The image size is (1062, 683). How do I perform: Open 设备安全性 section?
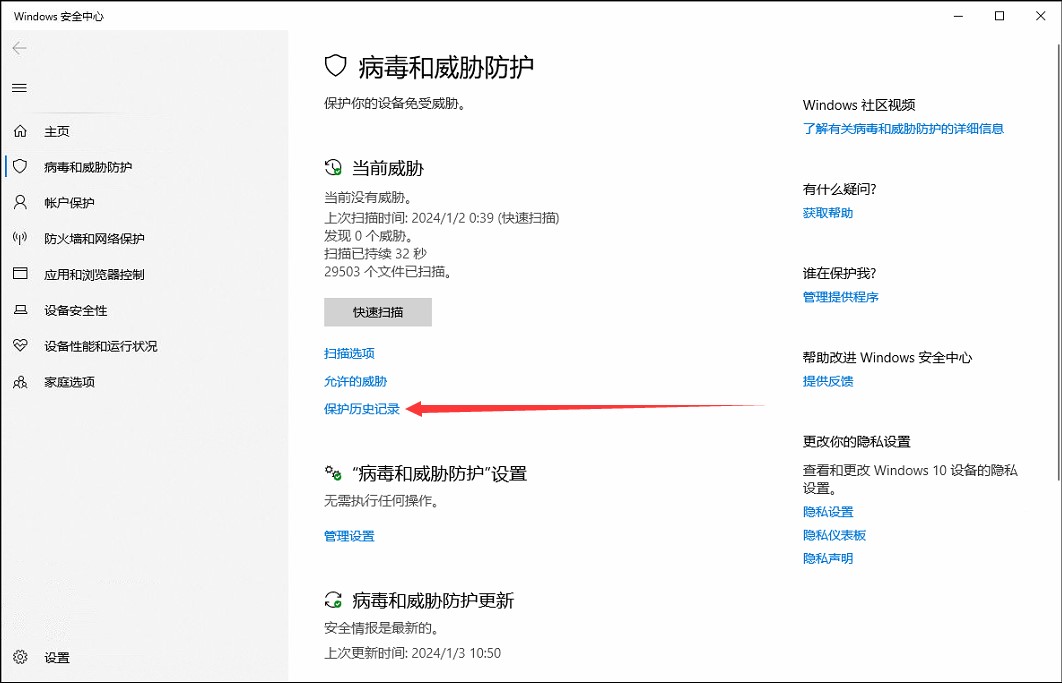[x=76, y=310]
